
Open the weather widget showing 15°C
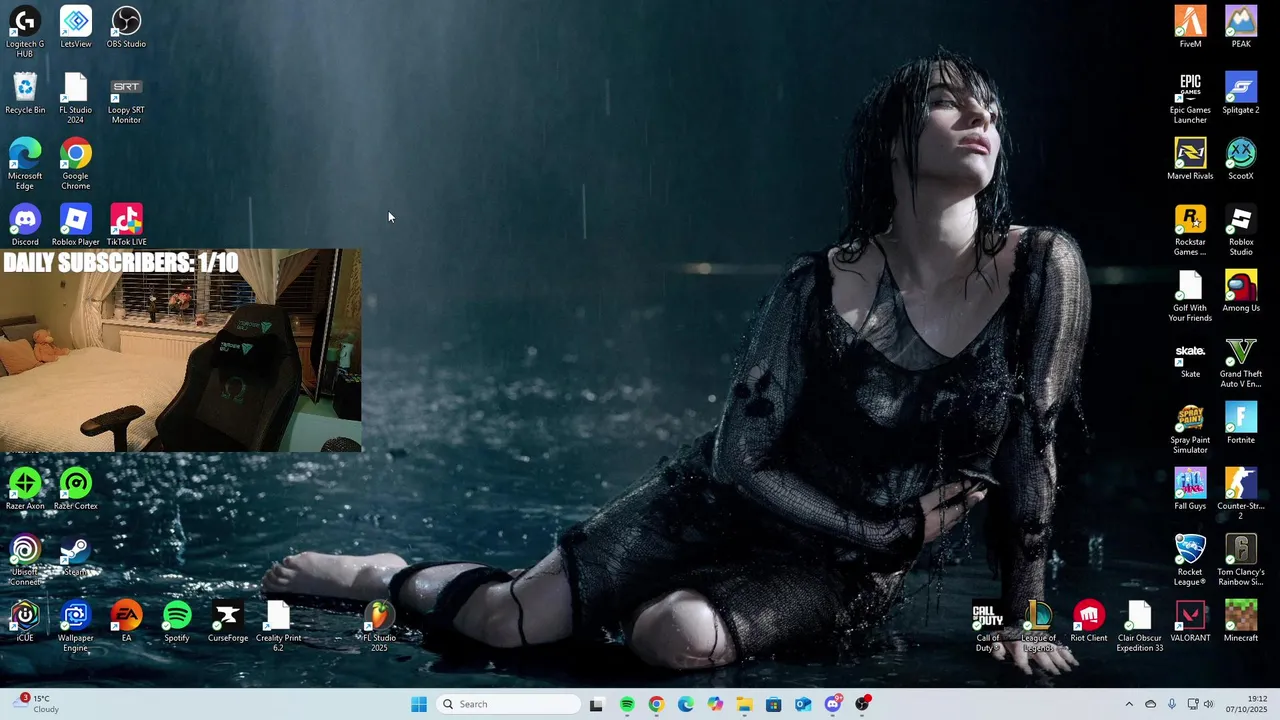pos(34,704)
